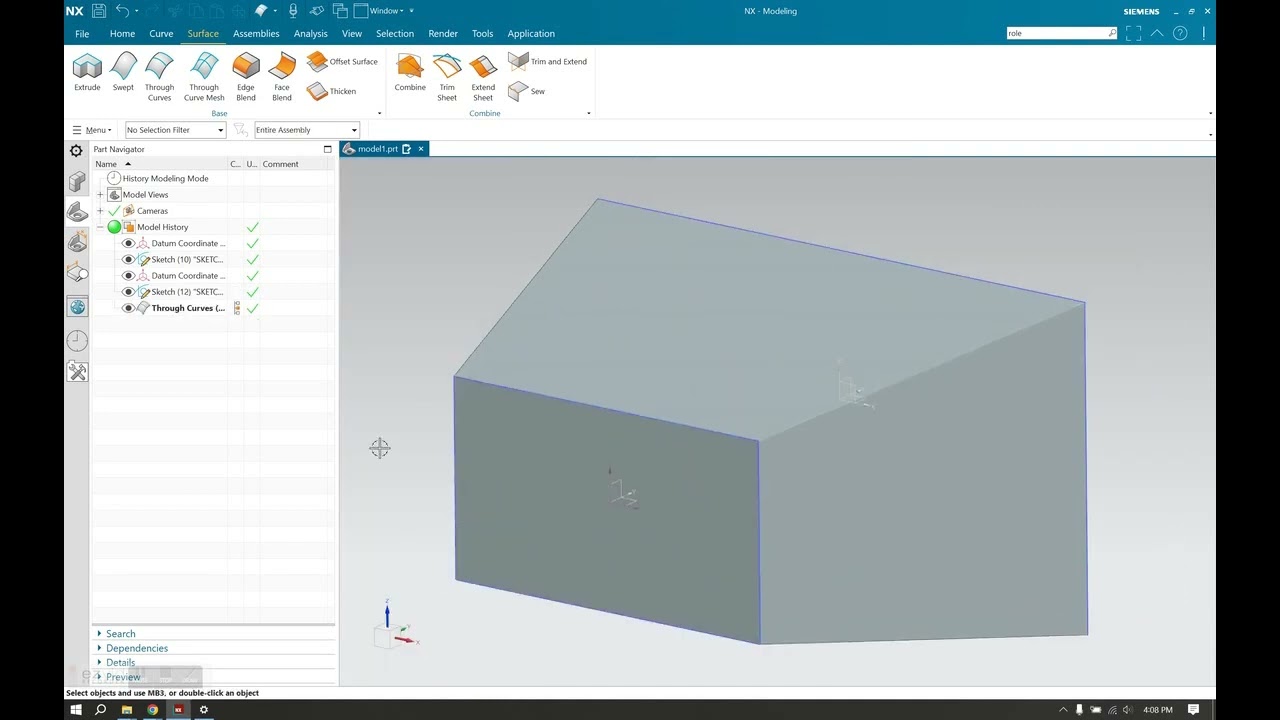The image size is (1280, 720).
Task: Start the Offset Surface command
Action: tap(342, 62)
